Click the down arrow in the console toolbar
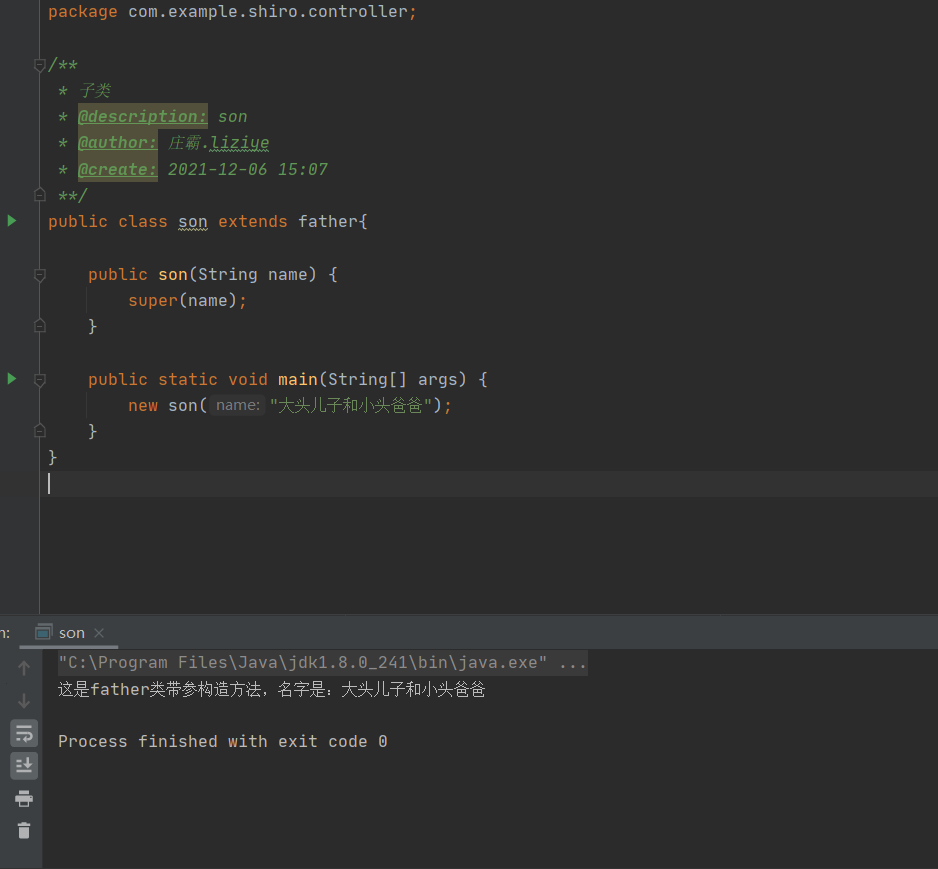938x869 pixels. tap(23, 700)
